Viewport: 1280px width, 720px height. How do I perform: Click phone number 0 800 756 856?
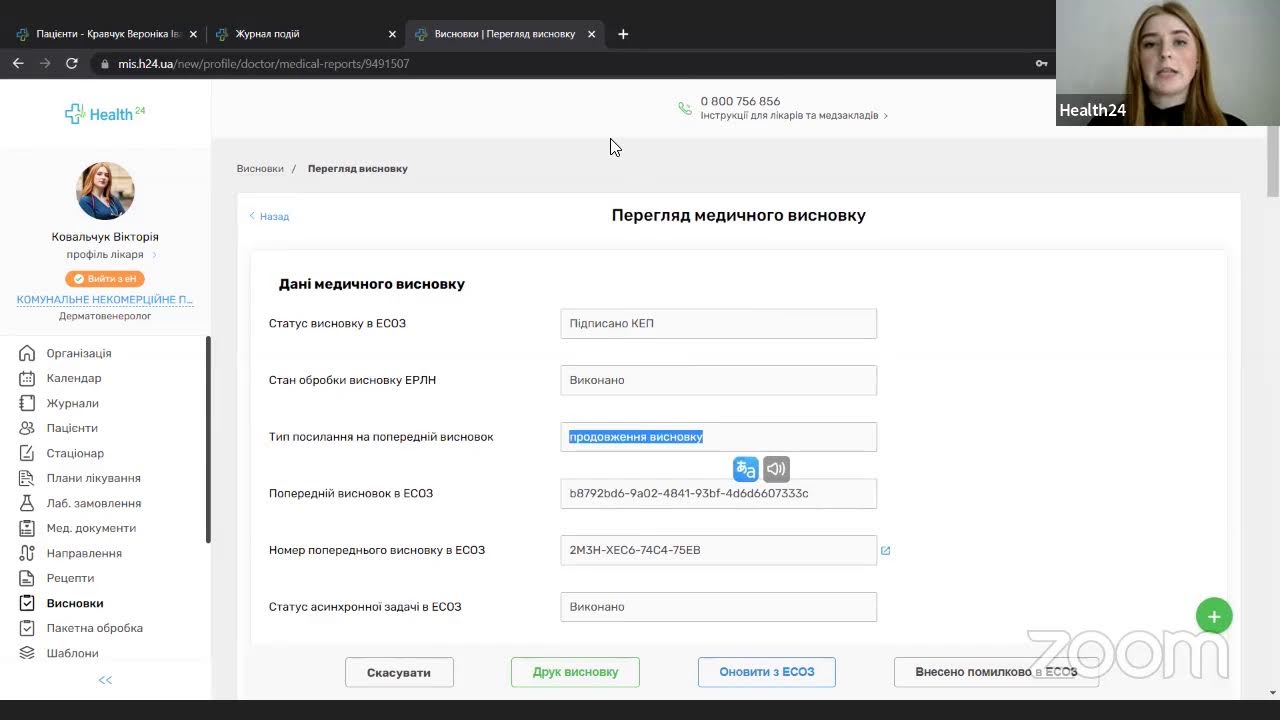tap(740, 101)
